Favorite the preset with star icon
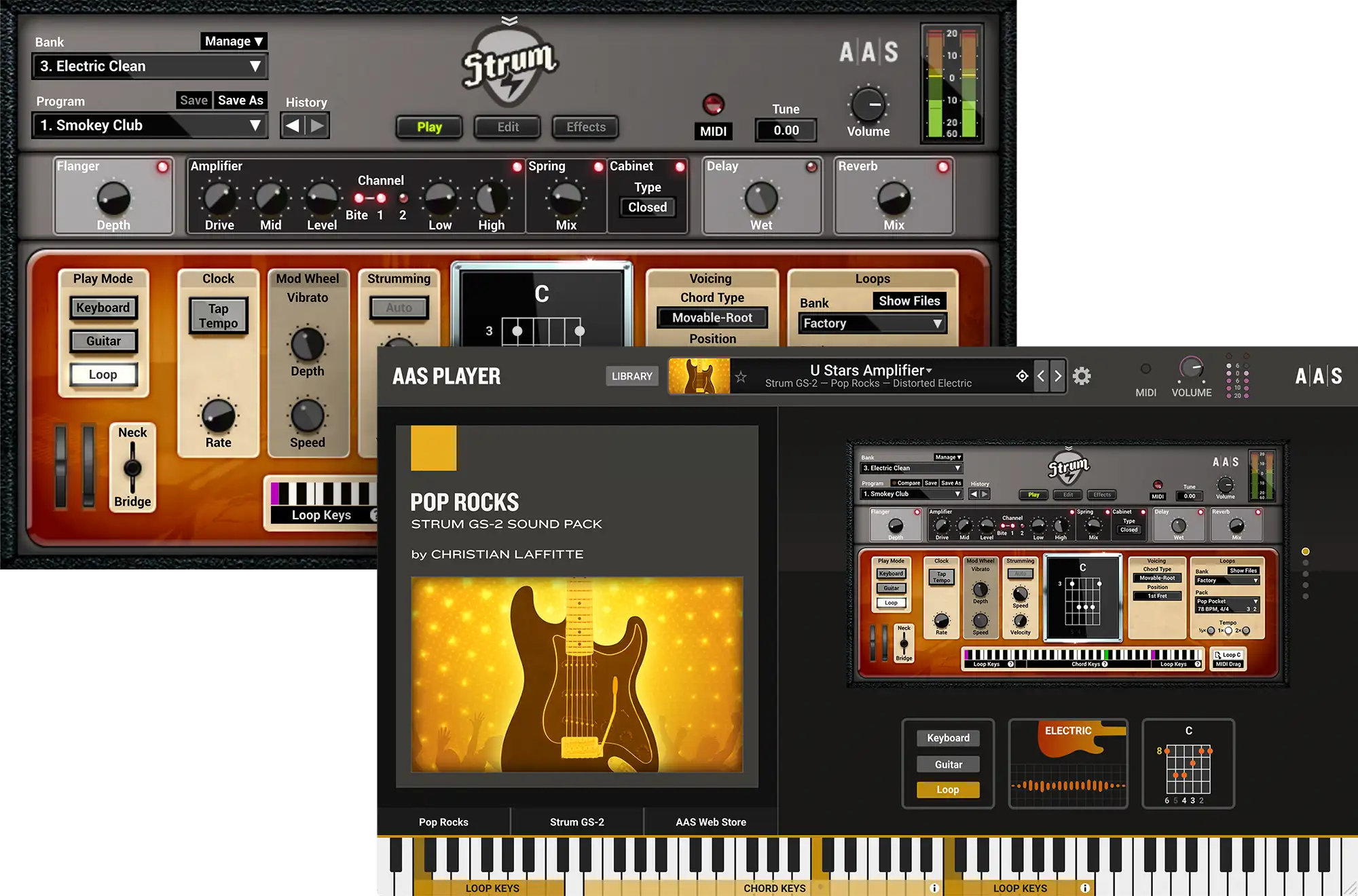This screenshot has height=896, width=1358. [741, 377]
